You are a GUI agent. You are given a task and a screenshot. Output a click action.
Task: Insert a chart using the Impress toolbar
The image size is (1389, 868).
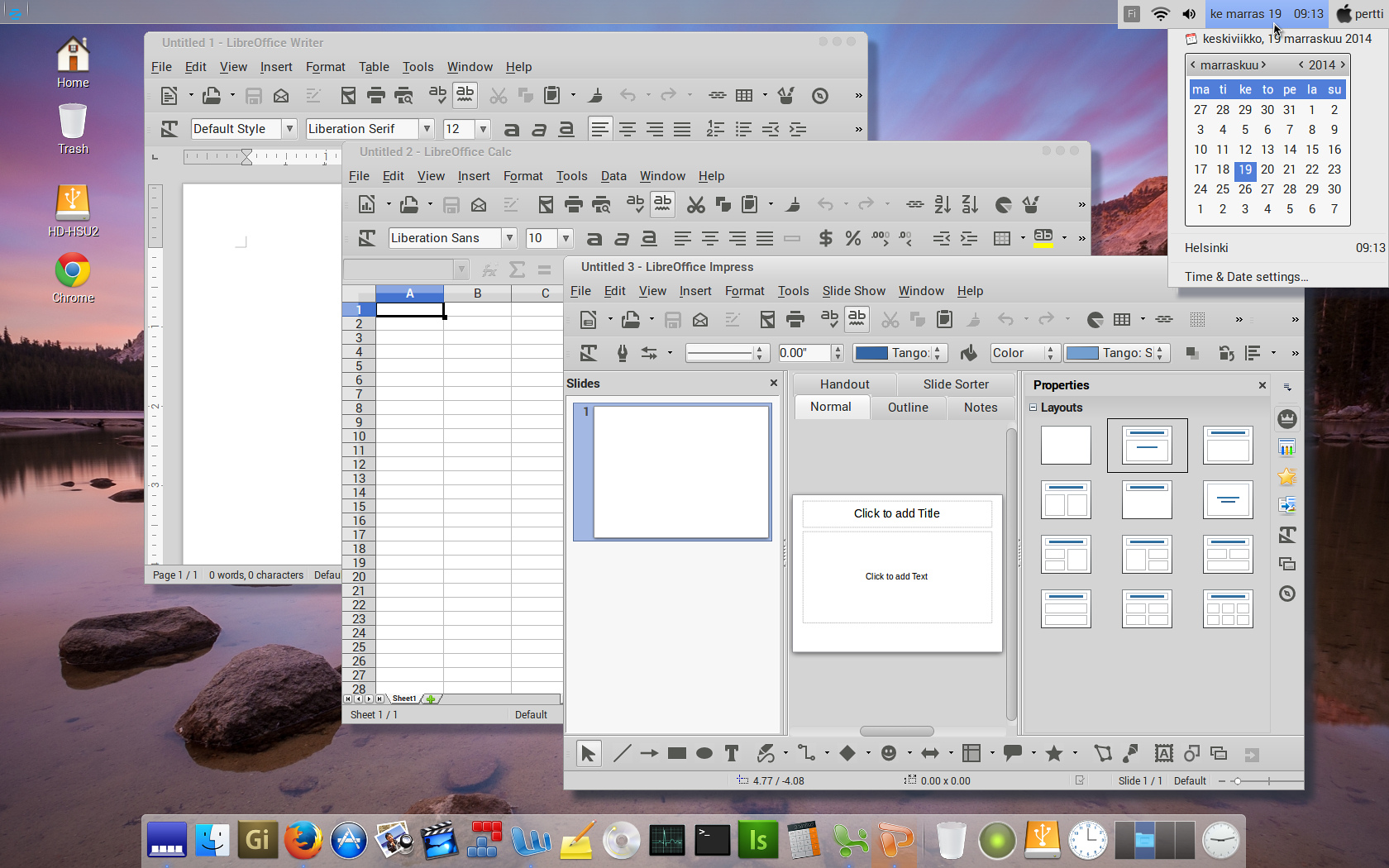pos(1095,319)
